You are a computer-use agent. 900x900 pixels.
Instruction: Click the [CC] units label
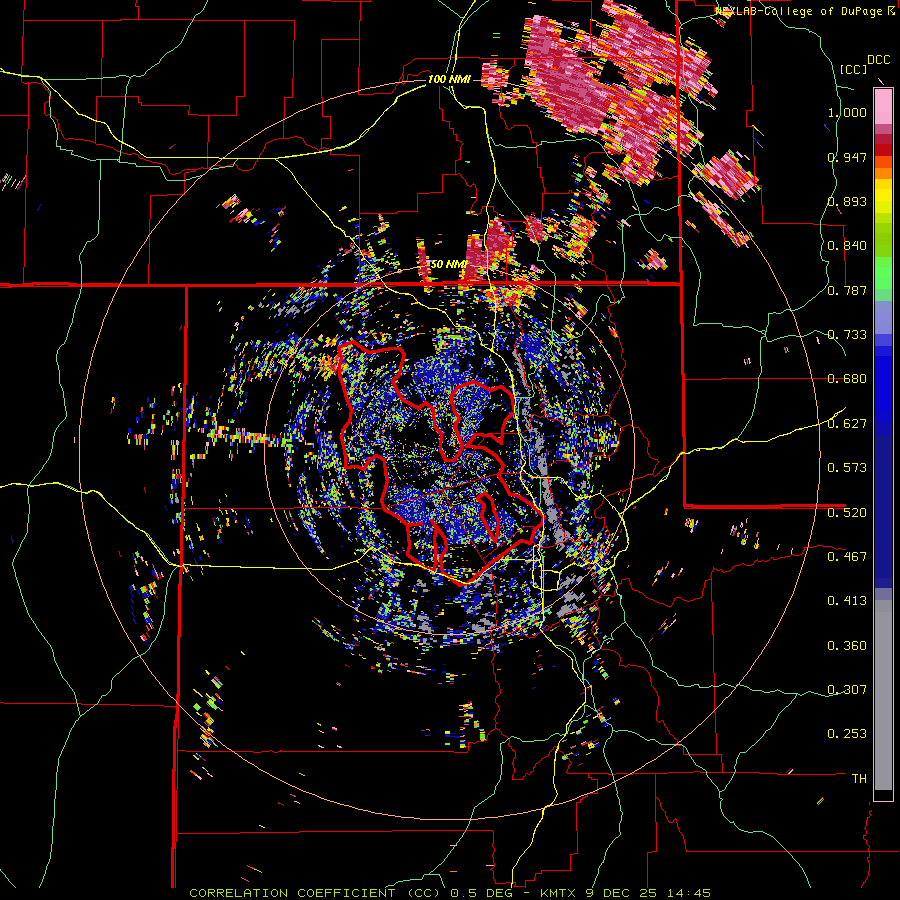[854, 70]
